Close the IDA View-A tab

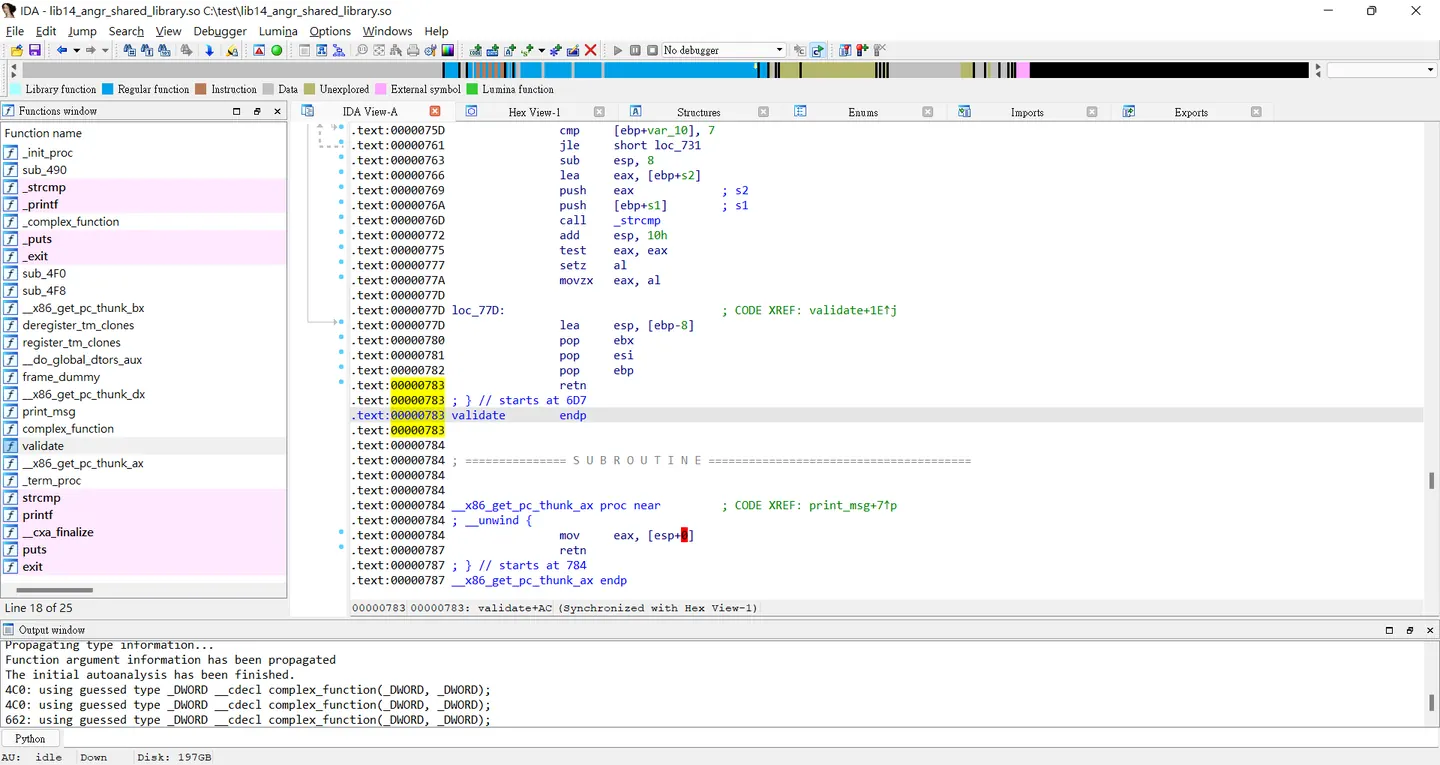click(435, 111)
